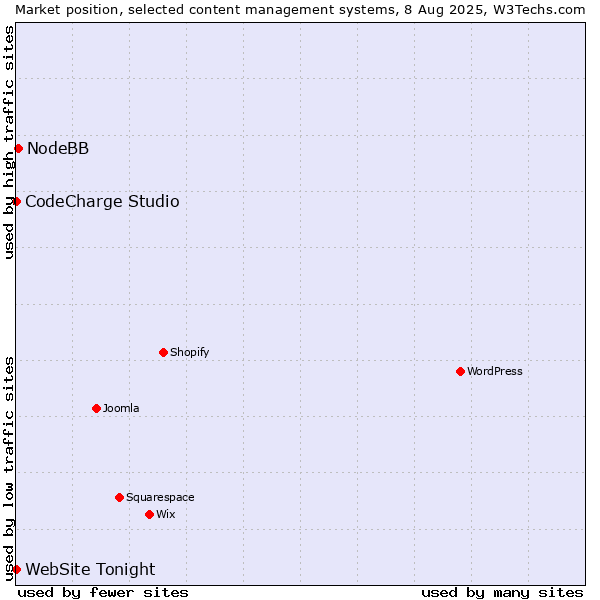Click the red WordPress marker

(x=460, y=371)
